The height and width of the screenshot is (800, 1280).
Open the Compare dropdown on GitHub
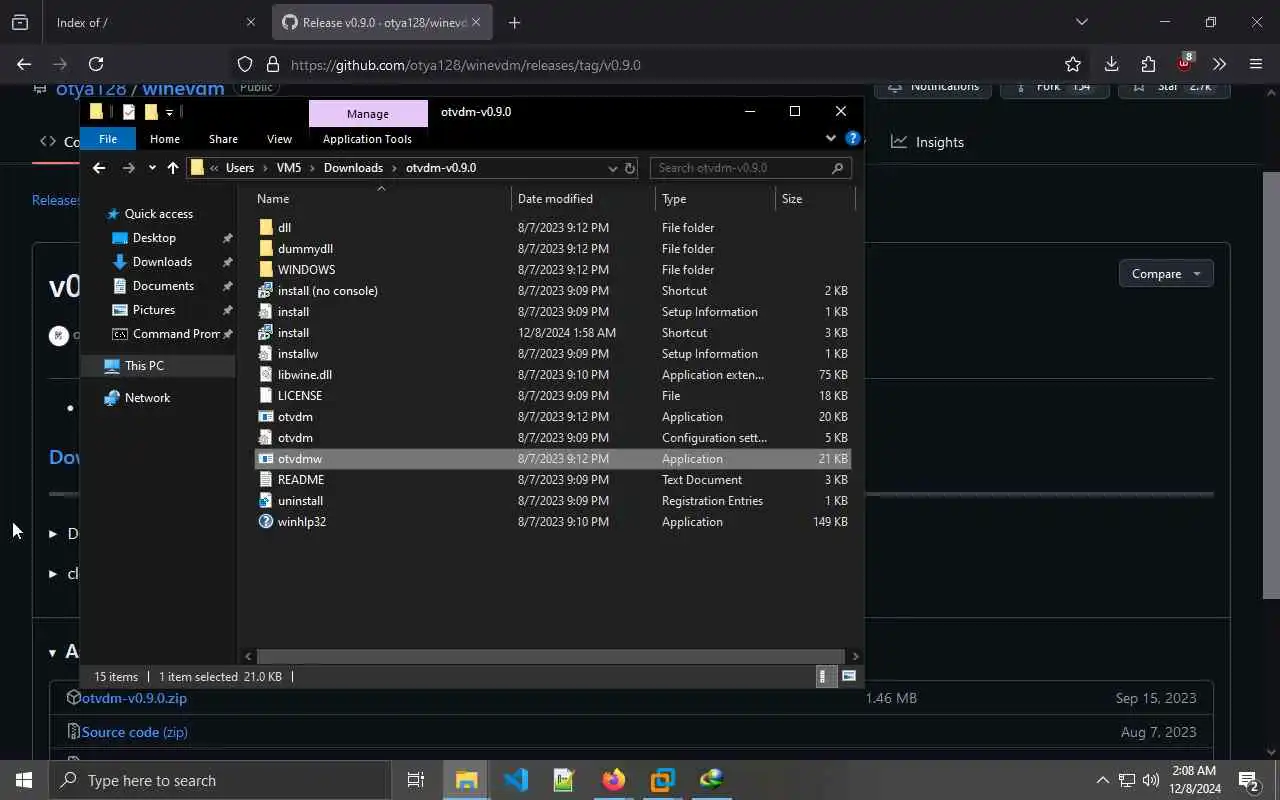[1166, 274]
